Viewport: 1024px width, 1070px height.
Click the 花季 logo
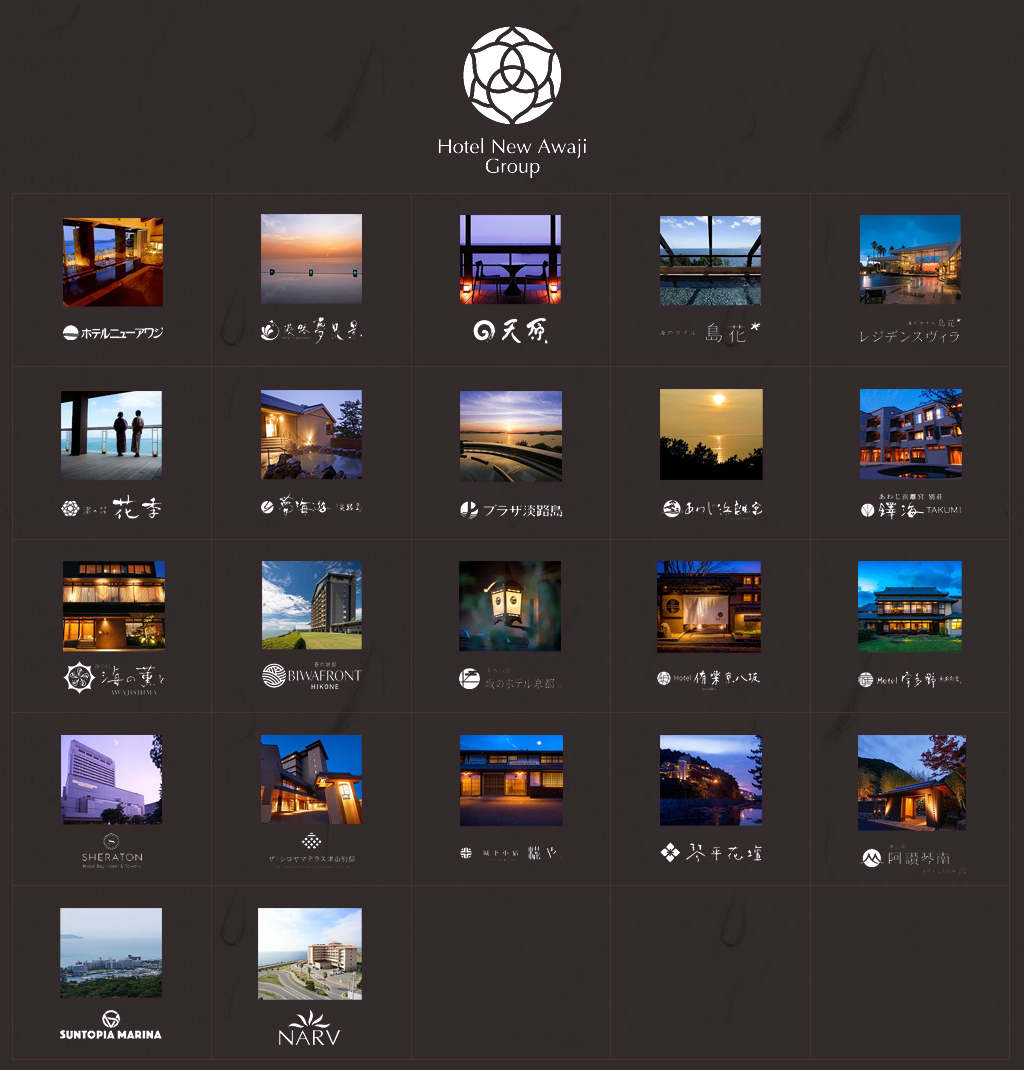point(111,508)
